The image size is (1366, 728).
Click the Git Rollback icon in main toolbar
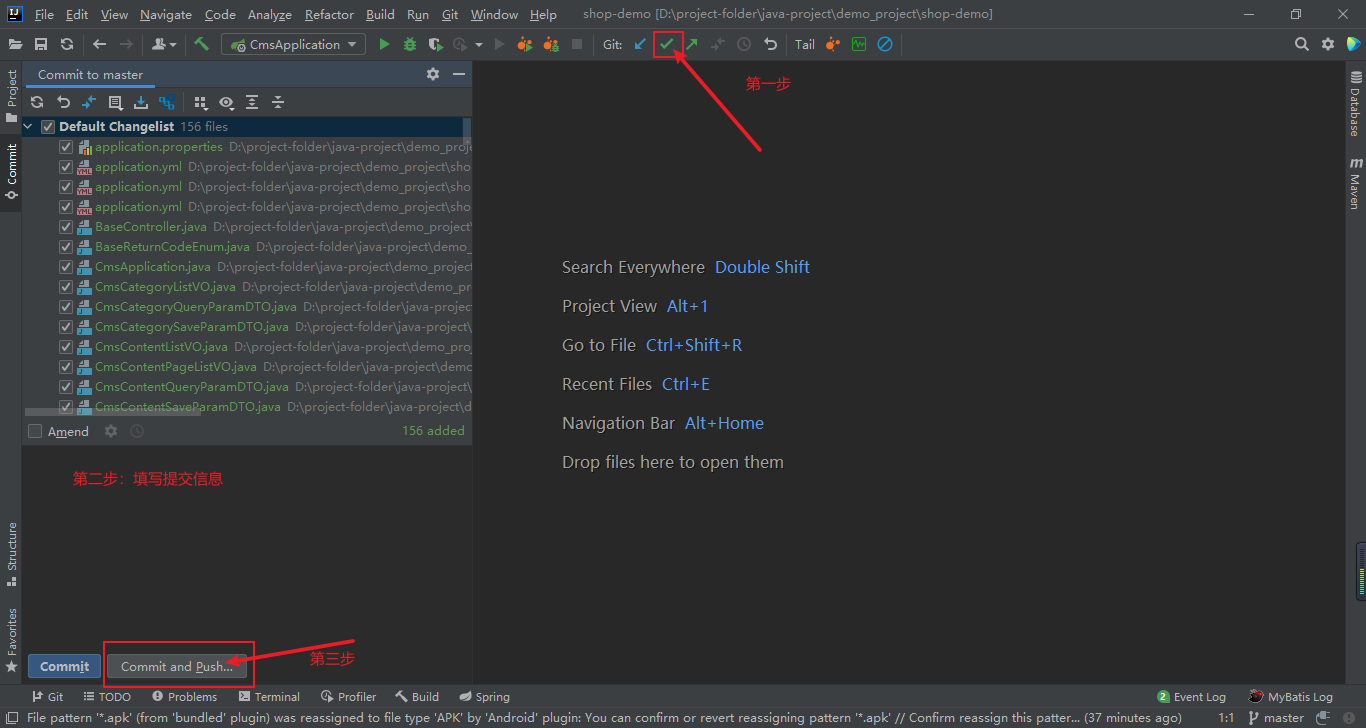click(x=770, y=44)
